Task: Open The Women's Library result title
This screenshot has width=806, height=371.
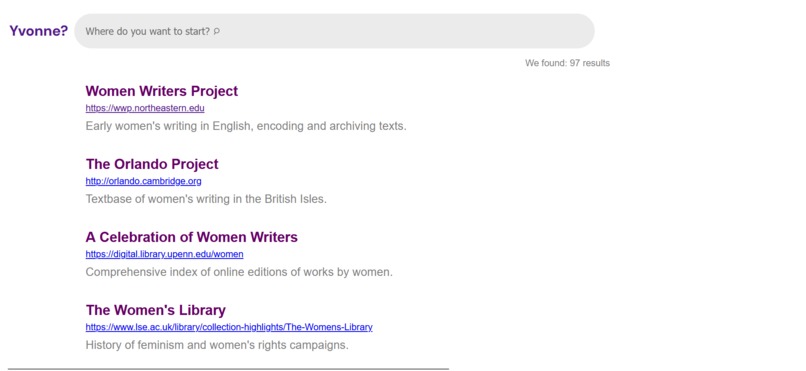Action: click(156, 310)
